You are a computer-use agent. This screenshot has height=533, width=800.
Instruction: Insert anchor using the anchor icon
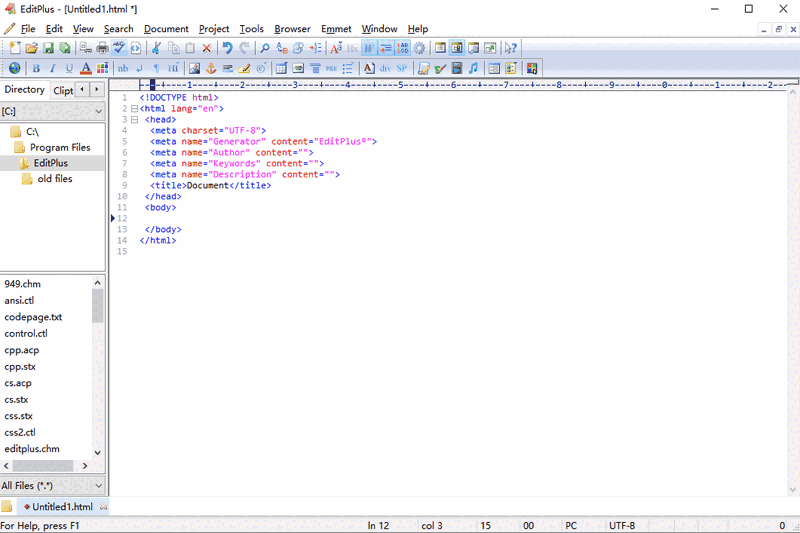(211, 69)
